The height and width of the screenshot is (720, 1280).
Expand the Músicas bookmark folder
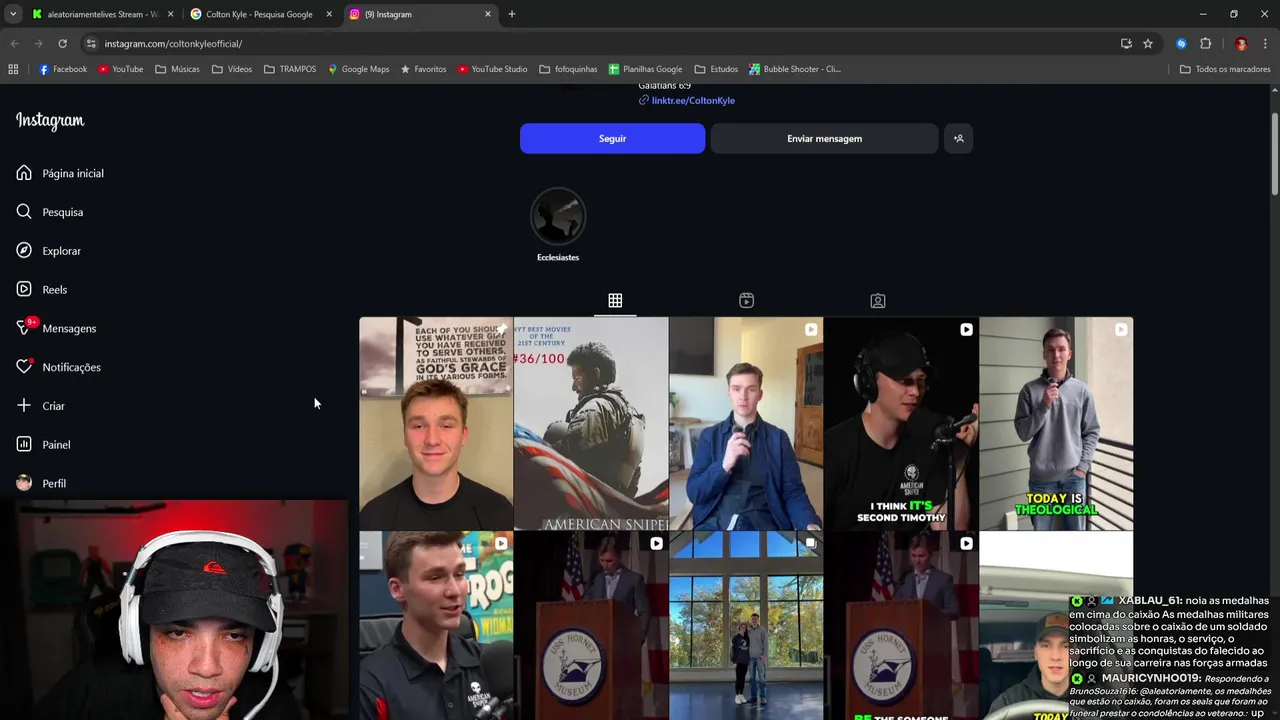[178, 69]
